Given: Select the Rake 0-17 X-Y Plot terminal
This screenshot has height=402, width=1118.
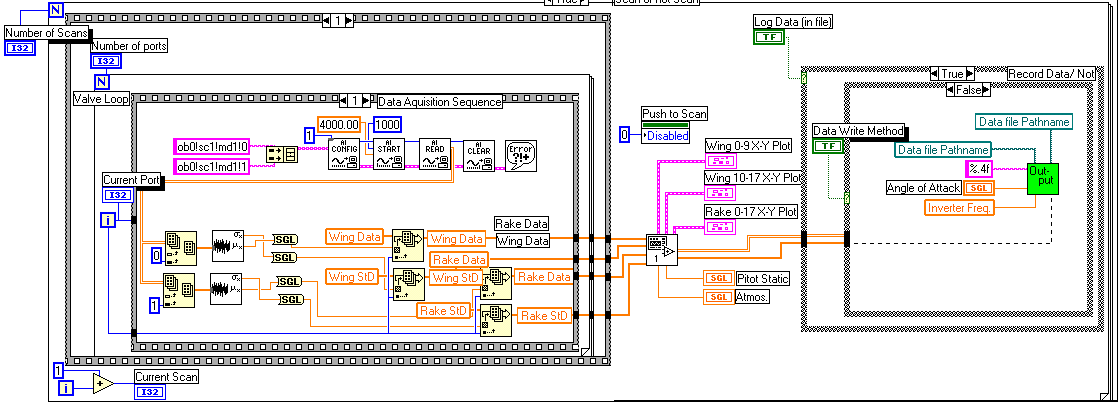Looking at the screenshot, I should tap(721, 227).
